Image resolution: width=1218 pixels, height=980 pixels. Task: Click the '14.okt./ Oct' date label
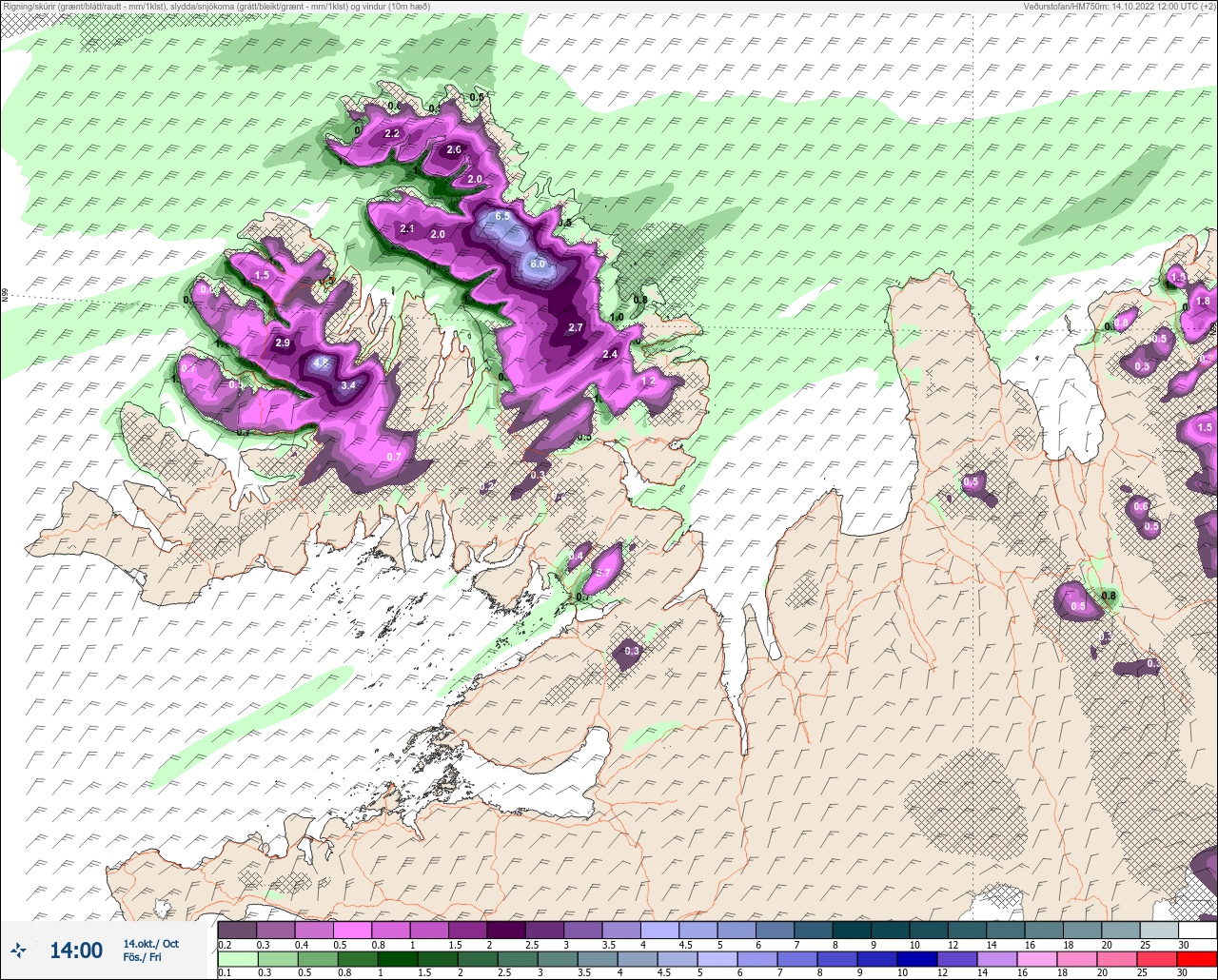pos(150,943)
